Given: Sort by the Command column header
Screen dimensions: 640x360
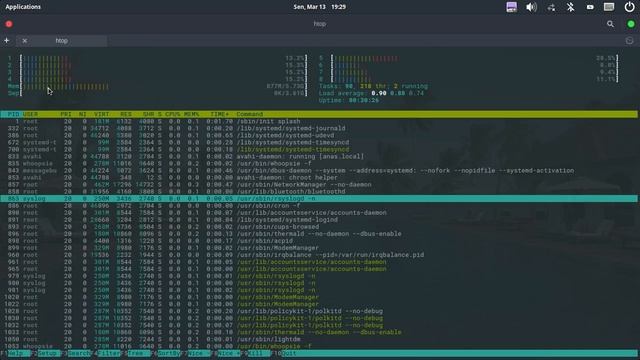Looking at the screenshot, I should point(250,114).
